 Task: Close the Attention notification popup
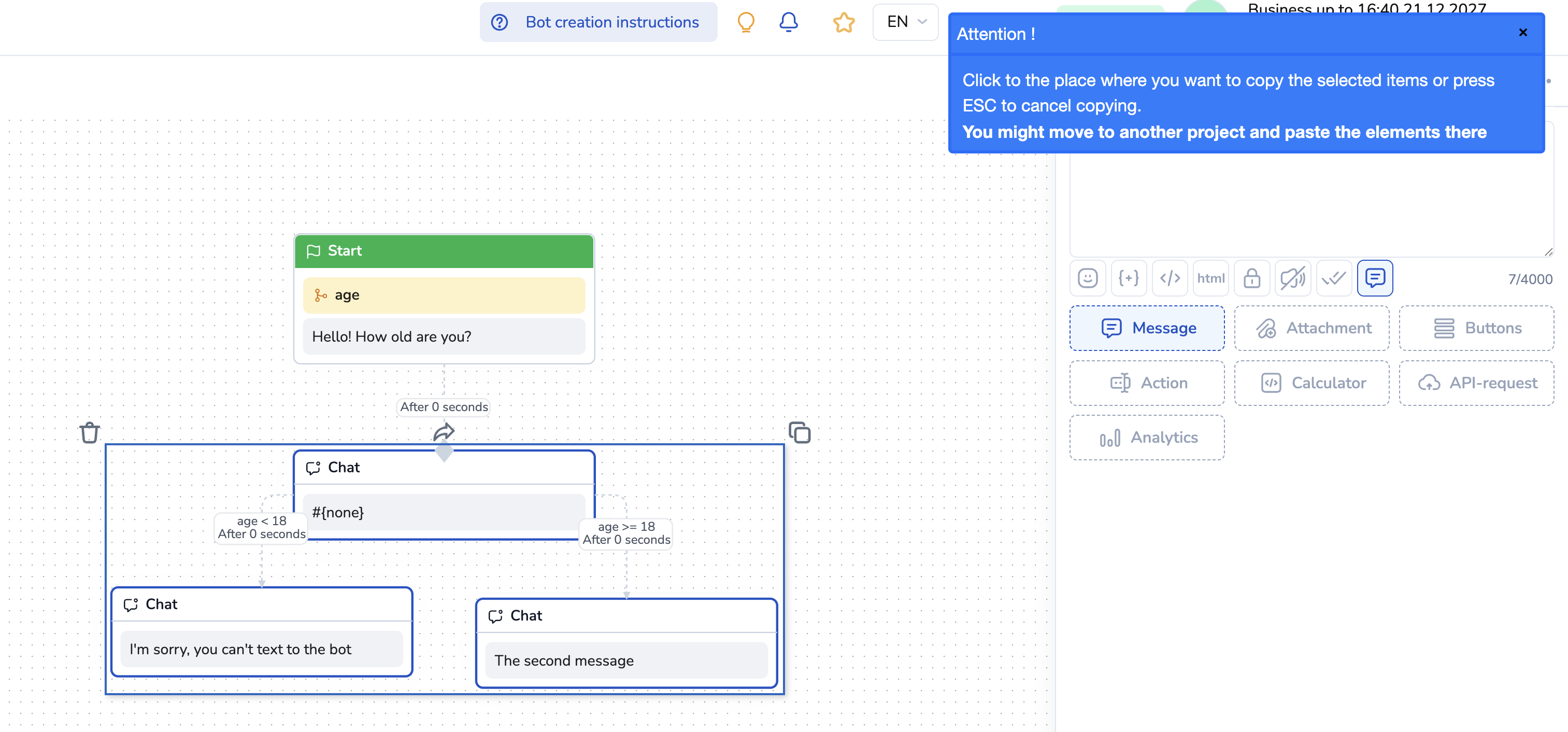pyautogui.click(x=1522, y=33)
